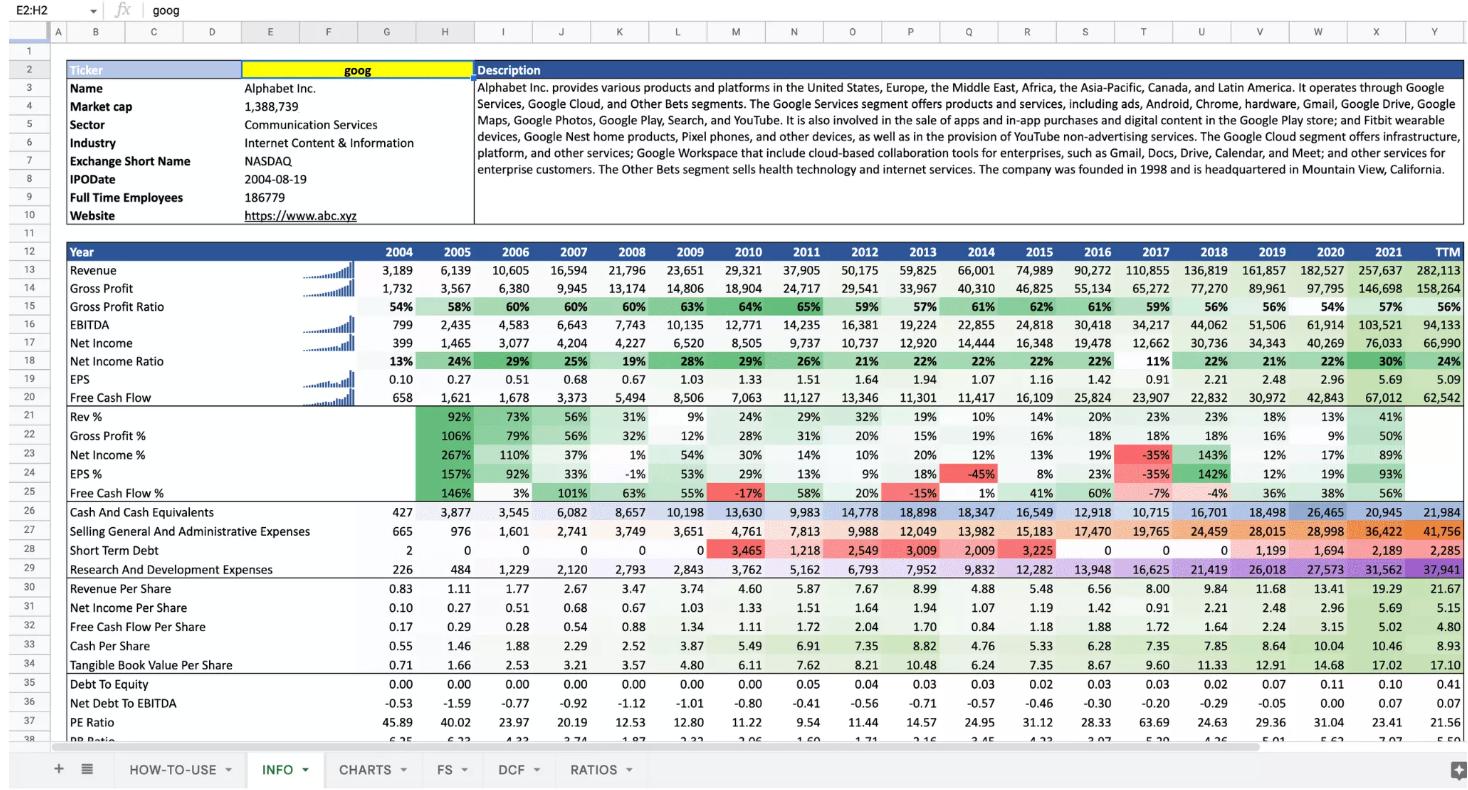Select the IPO date 2004-08-19 cell
Screen dimensions: 1468x790
coord(276,179)
